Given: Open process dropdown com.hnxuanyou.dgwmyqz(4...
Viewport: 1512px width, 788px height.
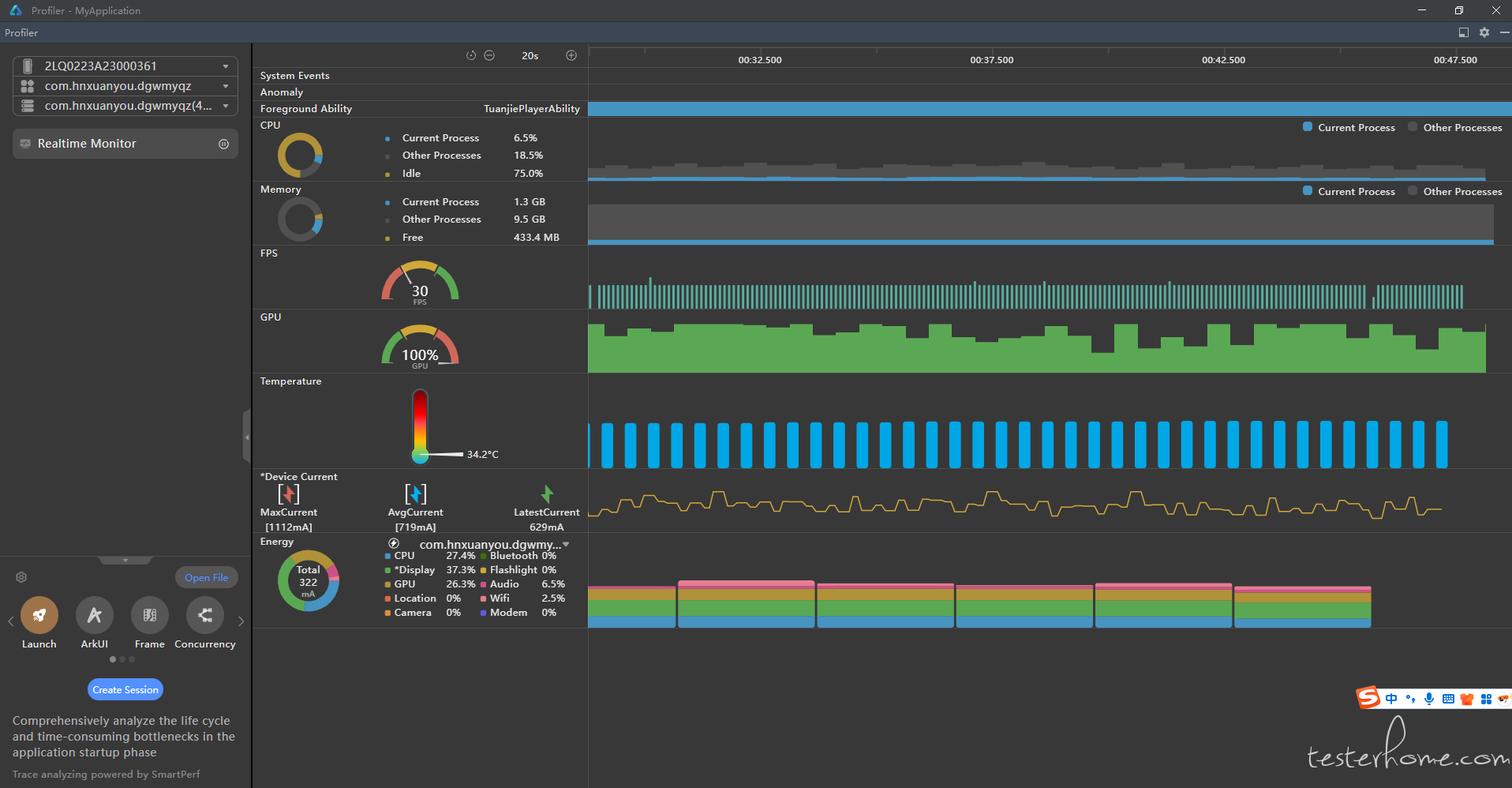Looking at the screenshot, I should 125,105.
